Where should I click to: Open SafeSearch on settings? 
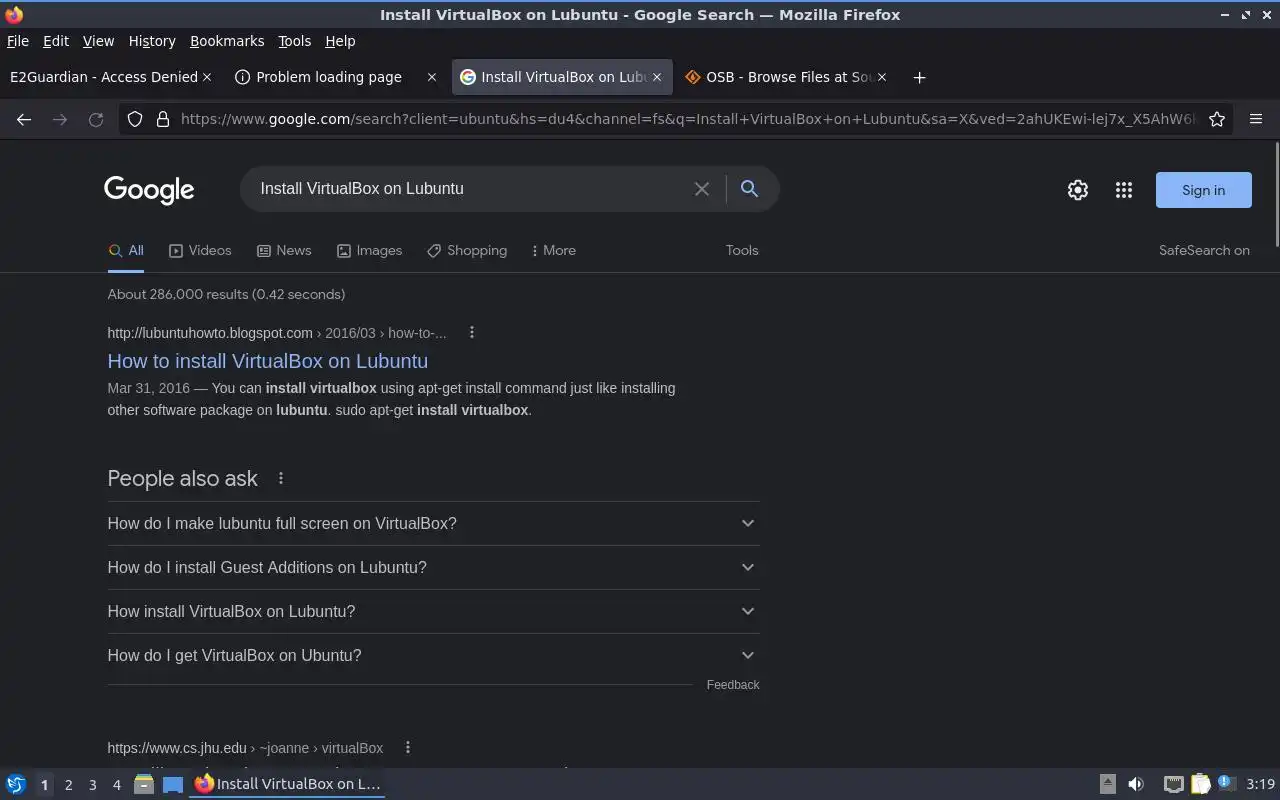coord(1204,251)
